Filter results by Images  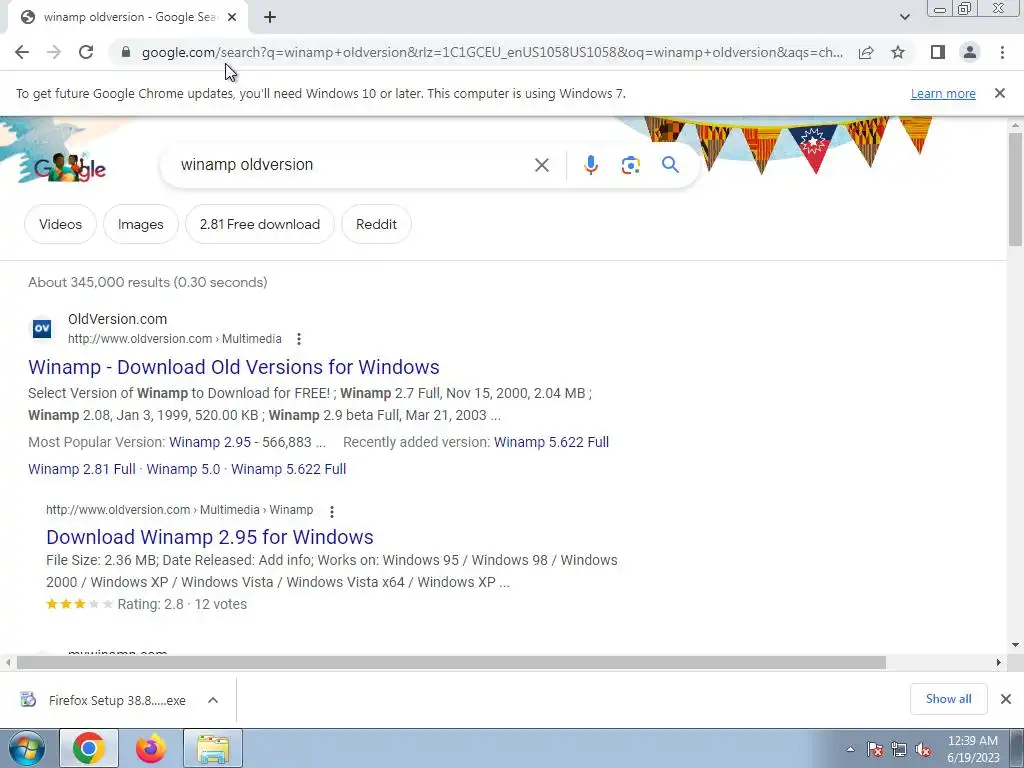coord(140,224)
